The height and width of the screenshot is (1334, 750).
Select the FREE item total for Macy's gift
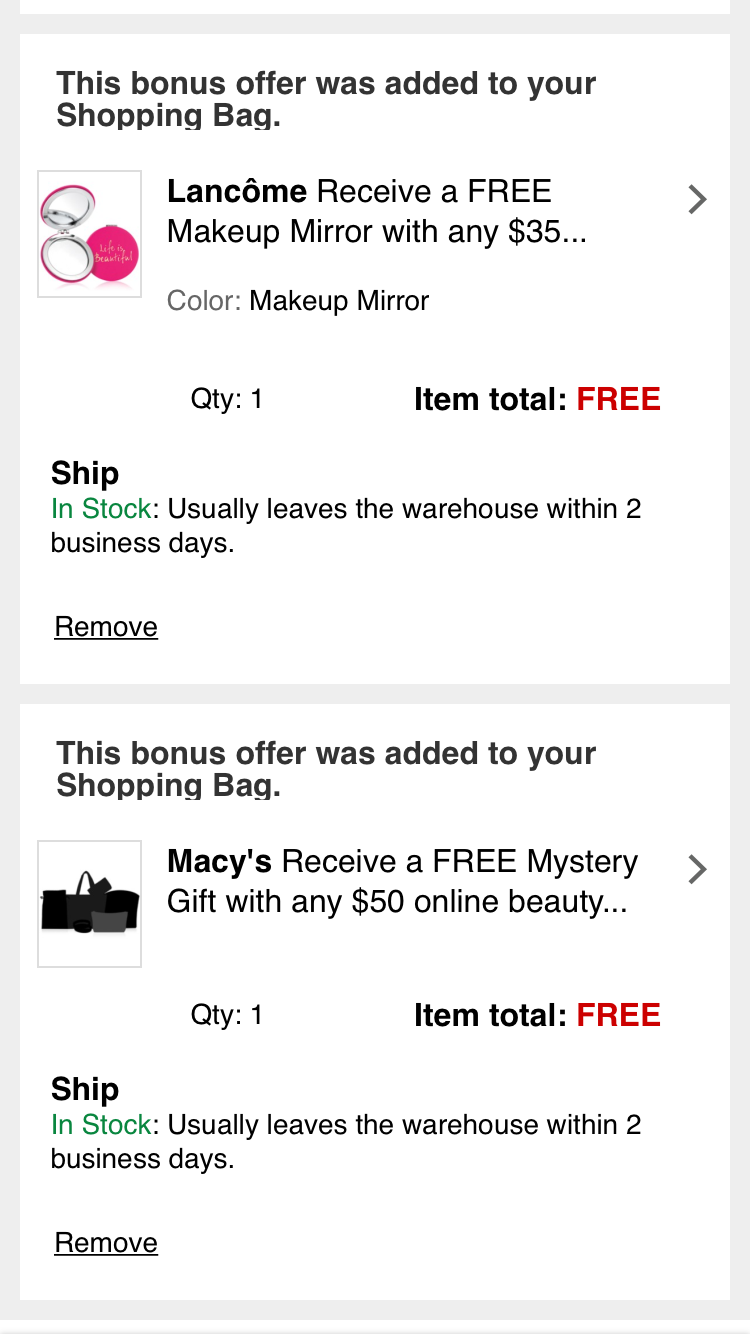(618, 1016)
